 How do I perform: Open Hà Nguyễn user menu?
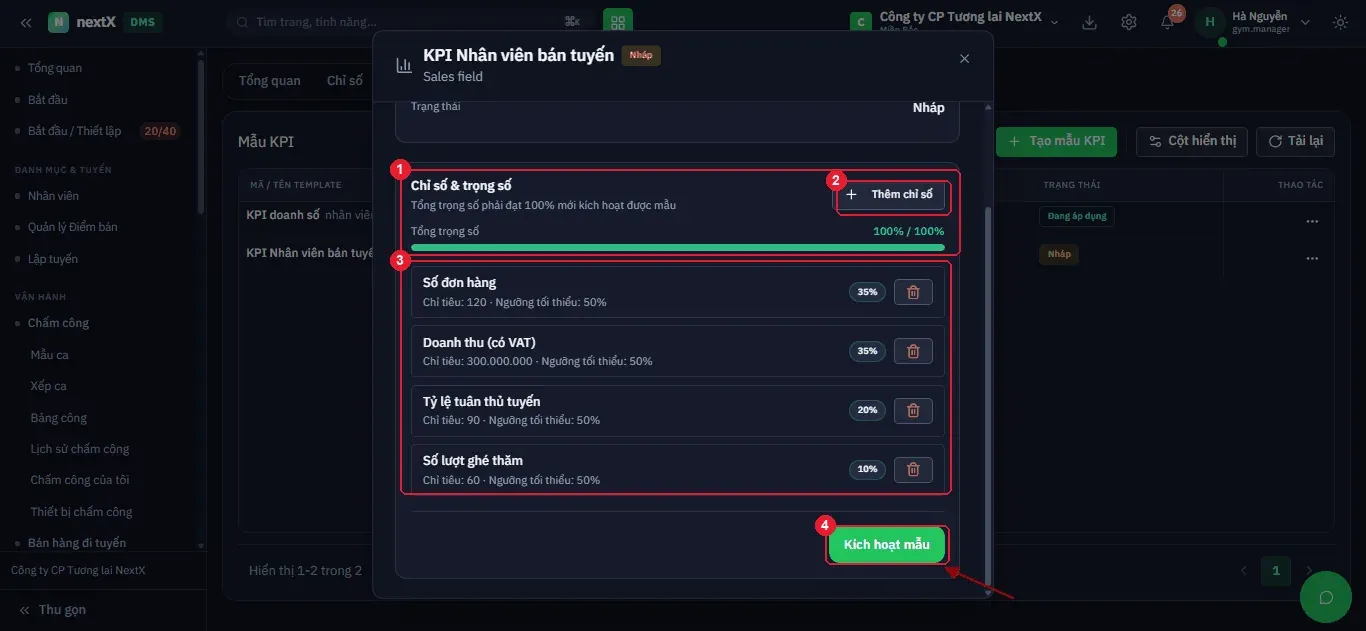1253,22
